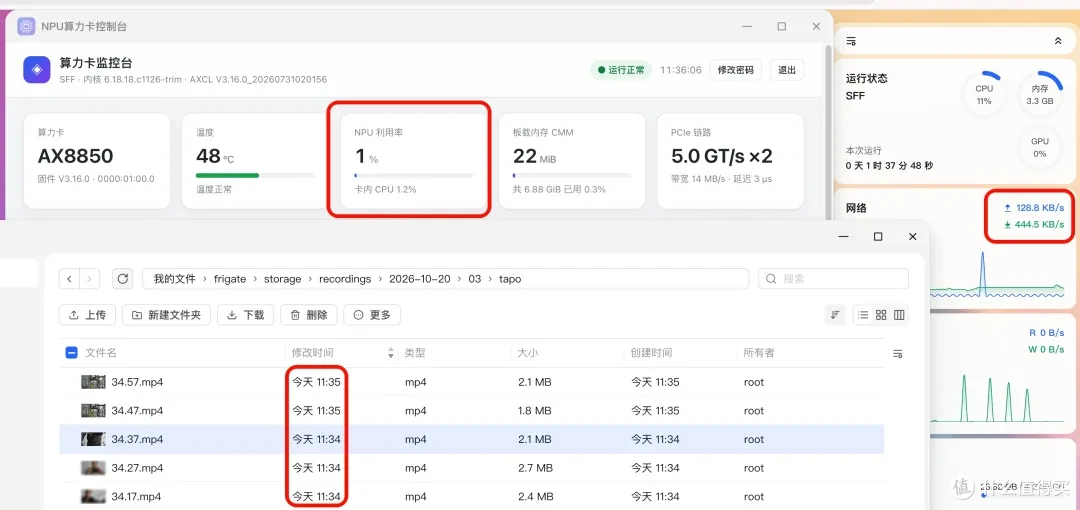Click 新建文件夹 button
The height and width of the screenshot is (510, 1080).
[x=166, y=315]
